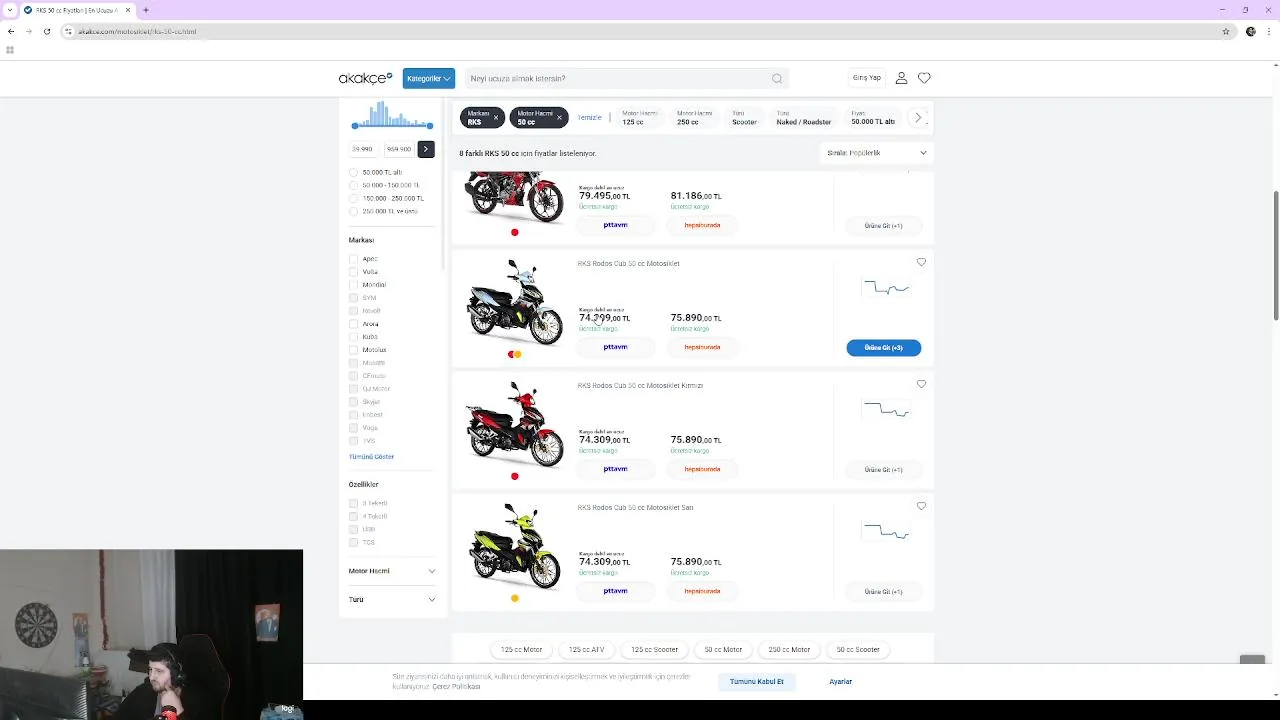Click Temizle to clear filters
This screenshot has width=1280, height=720.
[x=590, y=118]
